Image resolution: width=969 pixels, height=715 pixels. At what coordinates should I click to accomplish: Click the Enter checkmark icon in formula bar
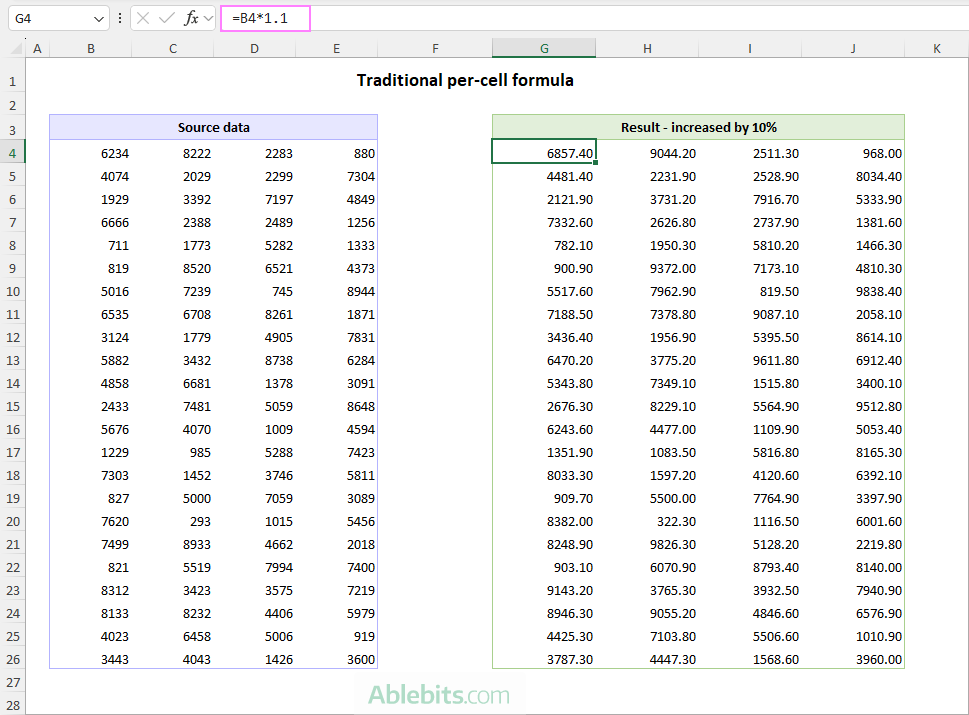[166, 18]
